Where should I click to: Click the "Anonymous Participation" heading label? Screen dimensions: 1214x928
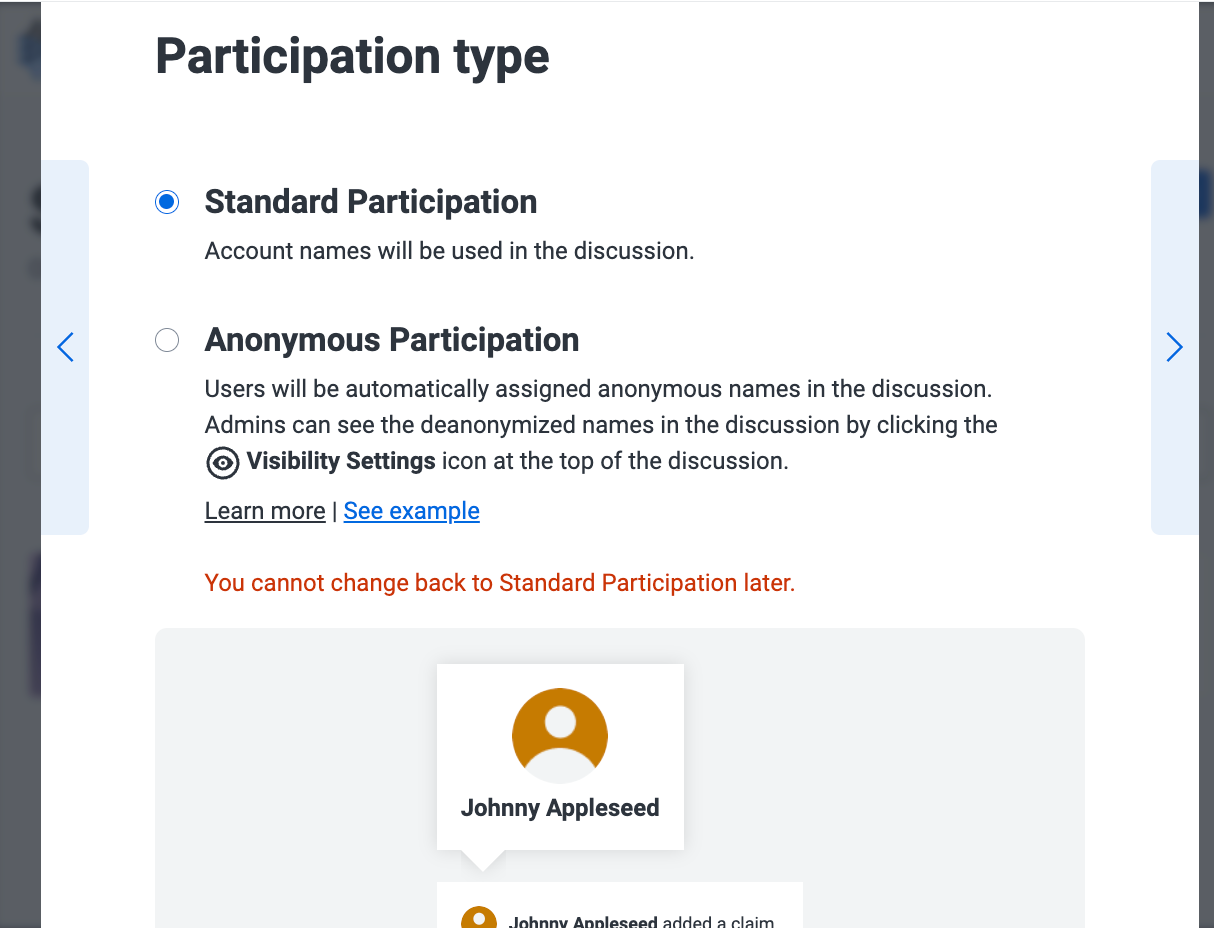click(x=391, y=340)
